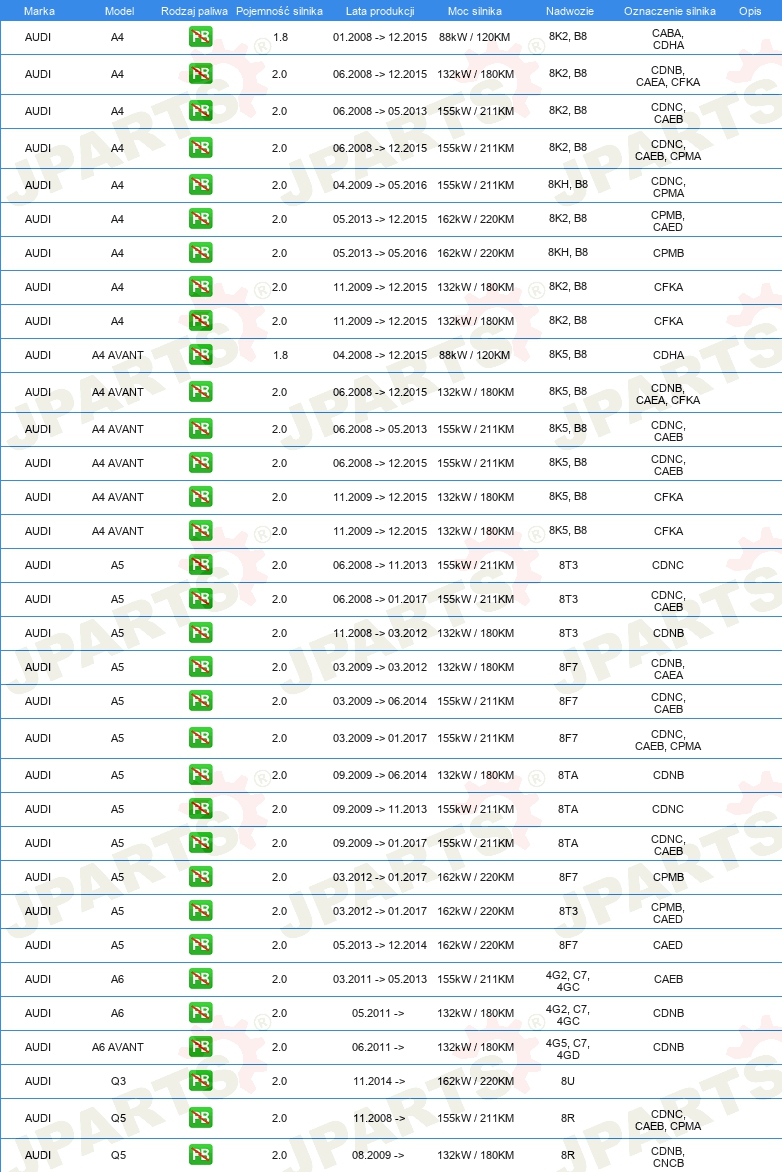Select the date cell 11.2014 ->
Viewport: 782px width, 1172px height.
(x=379, y=1082)
